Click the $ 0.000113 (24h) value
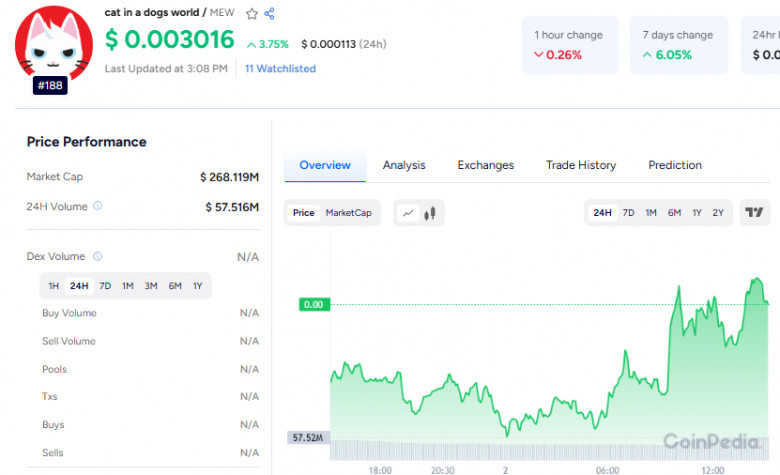The image size is (780, 475). click(x=344, y=44)
